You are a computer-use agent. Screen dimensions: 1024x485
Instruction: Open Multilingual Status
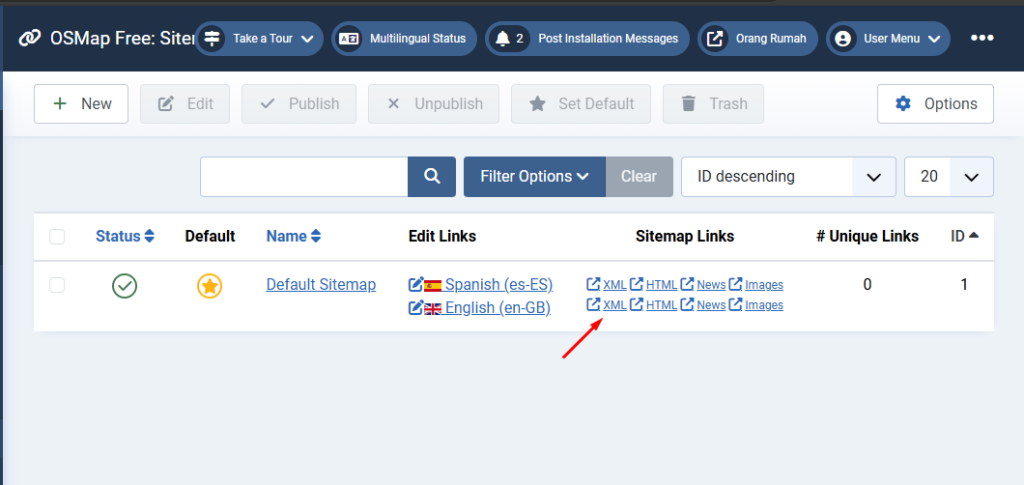(404, 39)
